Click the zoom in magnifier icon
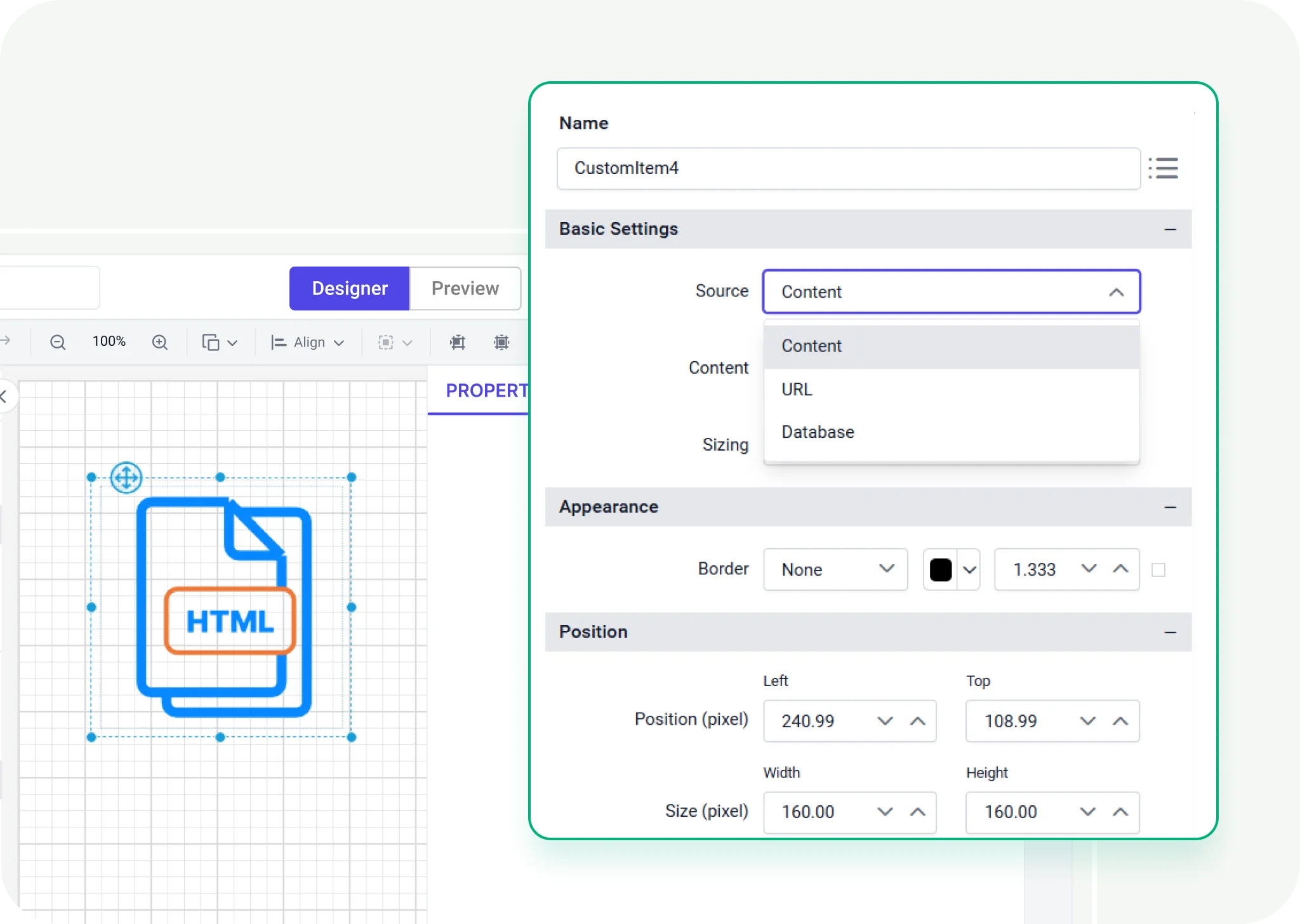 (160, 341)
